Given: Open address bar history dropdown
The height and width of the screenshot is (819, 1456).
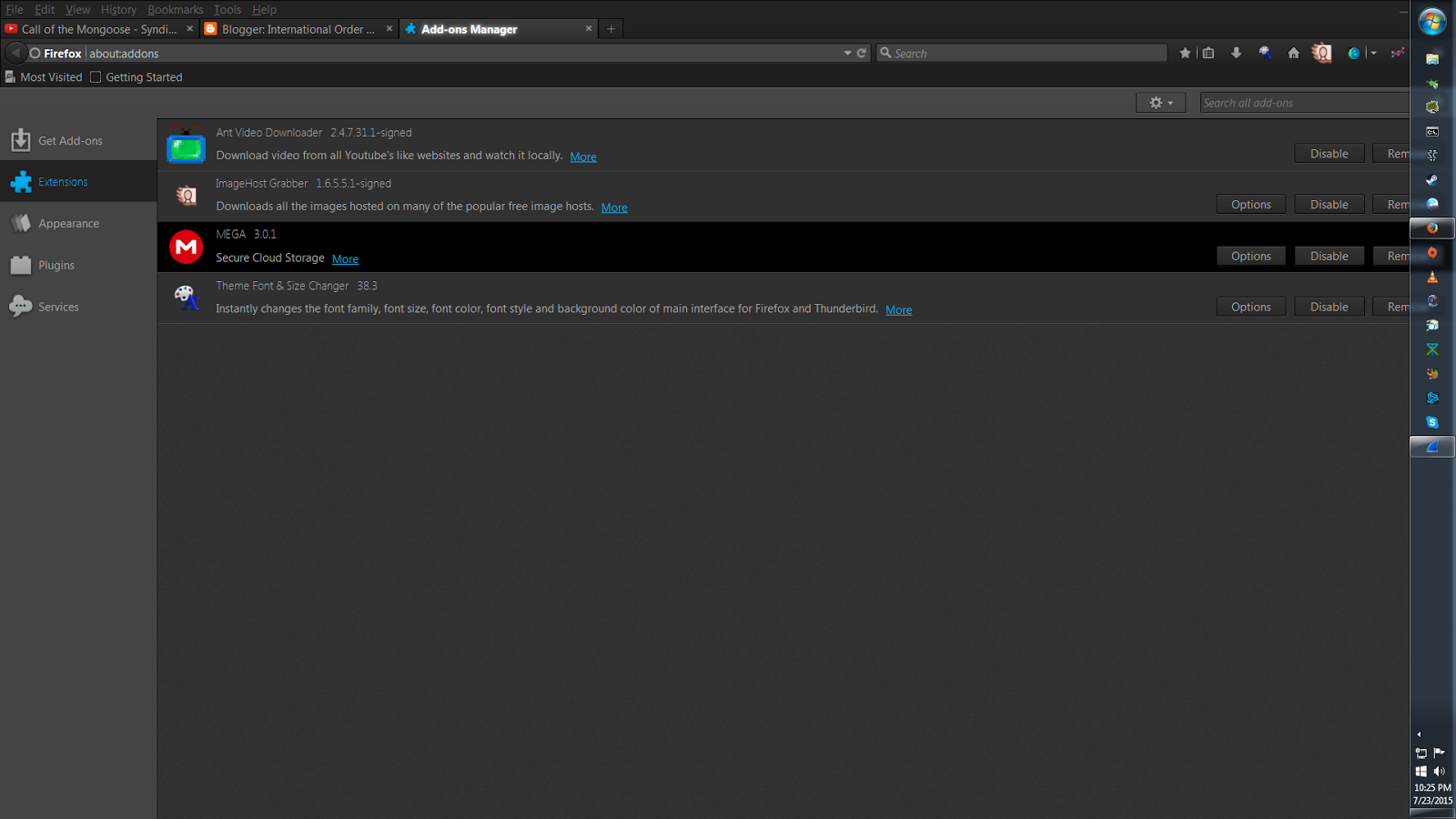Looking at the screenshot, I should tap(847, 53).
